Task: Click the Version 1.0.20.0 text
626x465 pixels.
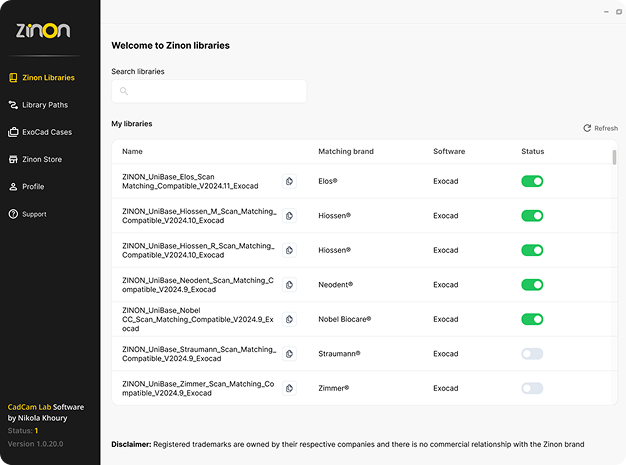Action: (x=35, y=444)
